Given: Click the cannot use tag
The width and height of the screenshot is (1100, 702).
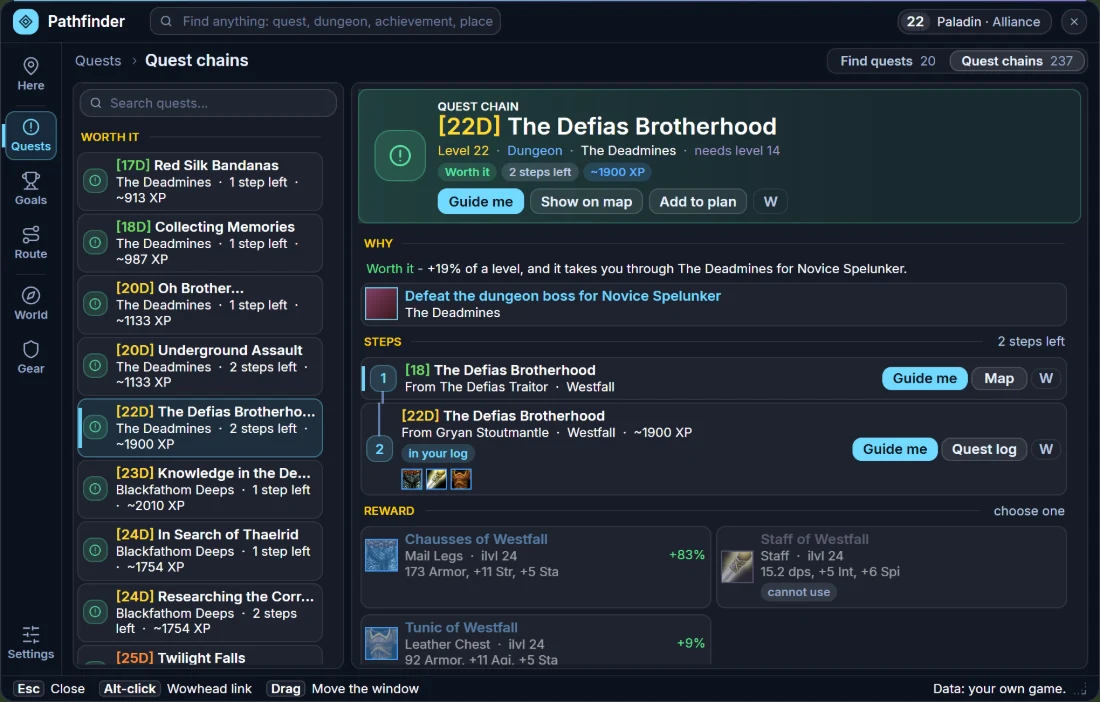Looking at the screenshot, I should [x=798, y=592].
